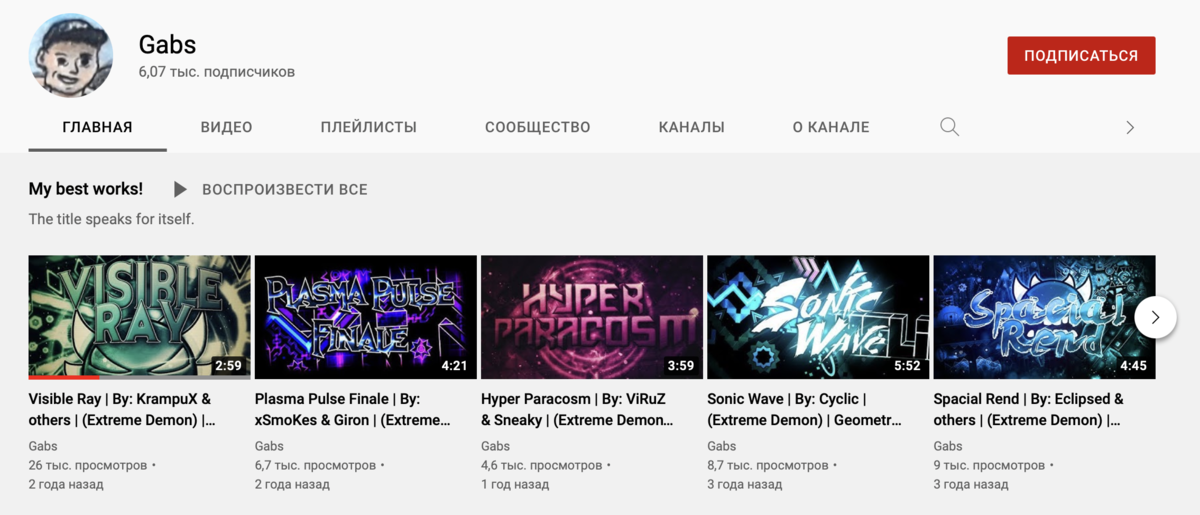Play the Hyper Paracosm video thumbnail
Screen dimensions: 1200x515
(x=591, y=317)
